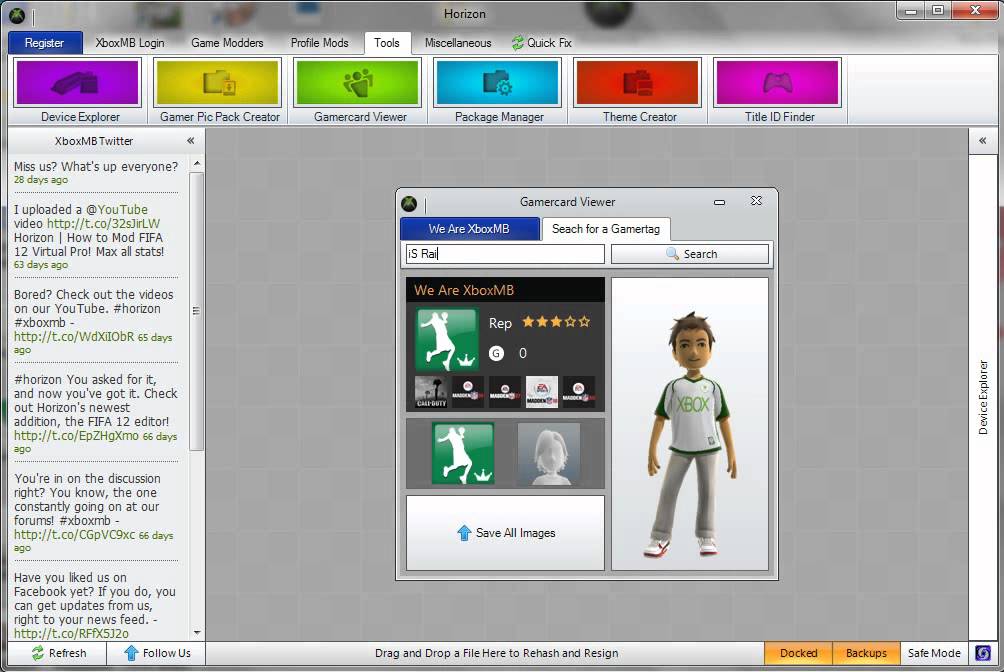Click the G gamerscore icon
Image resolution: width=1004 pixels, height=672 pixels.
coord(496,353)
